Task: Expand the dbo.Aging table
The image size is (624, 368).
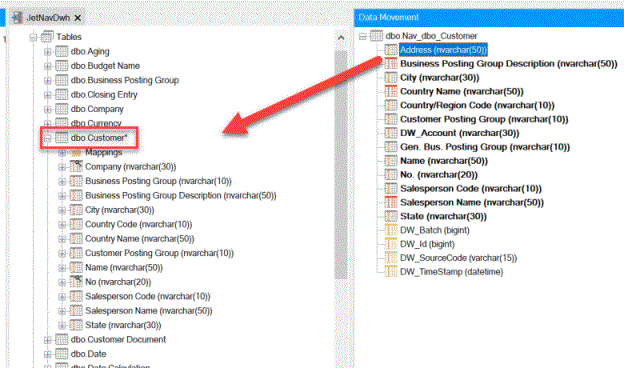Action: [48, 52]
